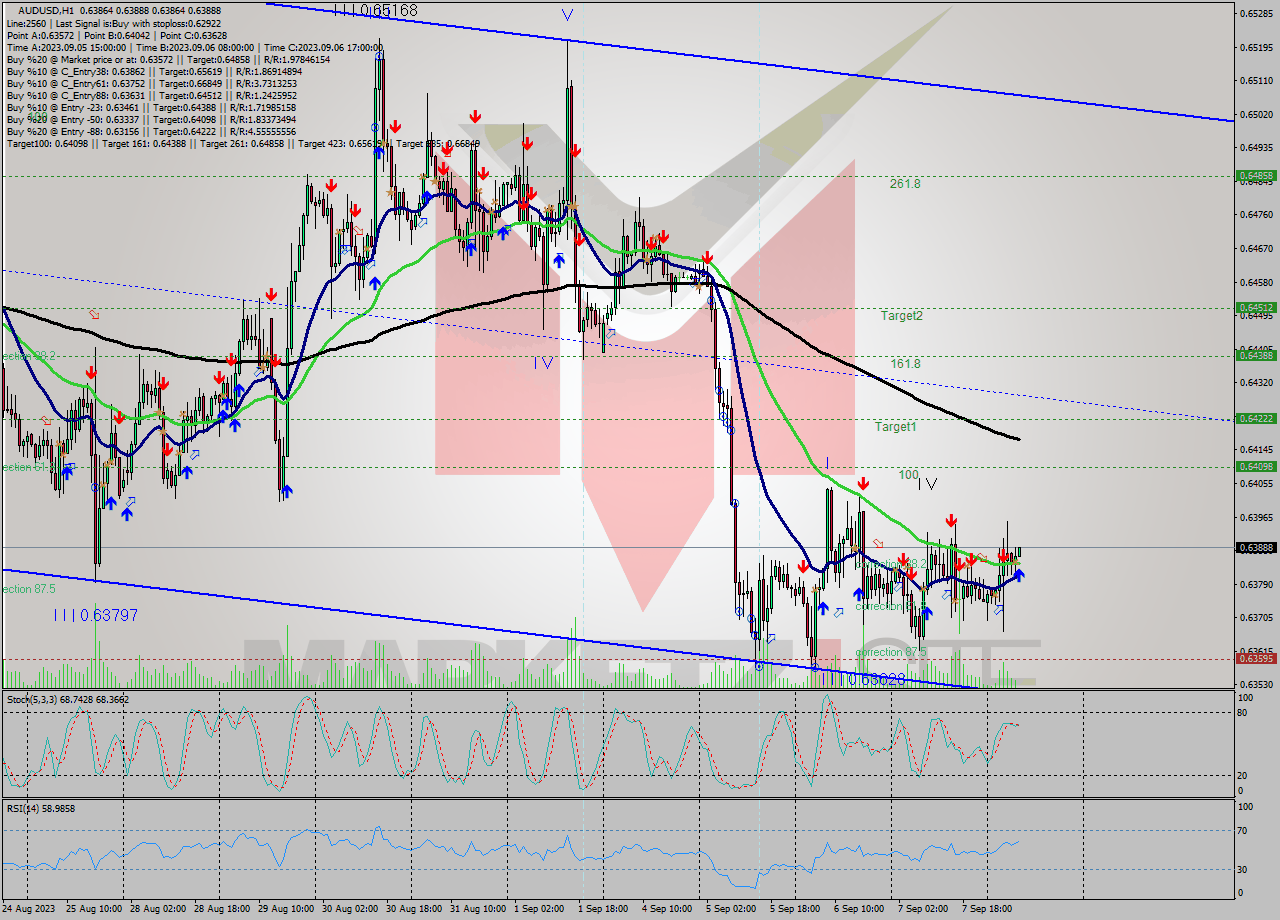Select the Target1 text on the chart
The width and height of the screenshot is (1280, 920).
click(x=897, y=427)
